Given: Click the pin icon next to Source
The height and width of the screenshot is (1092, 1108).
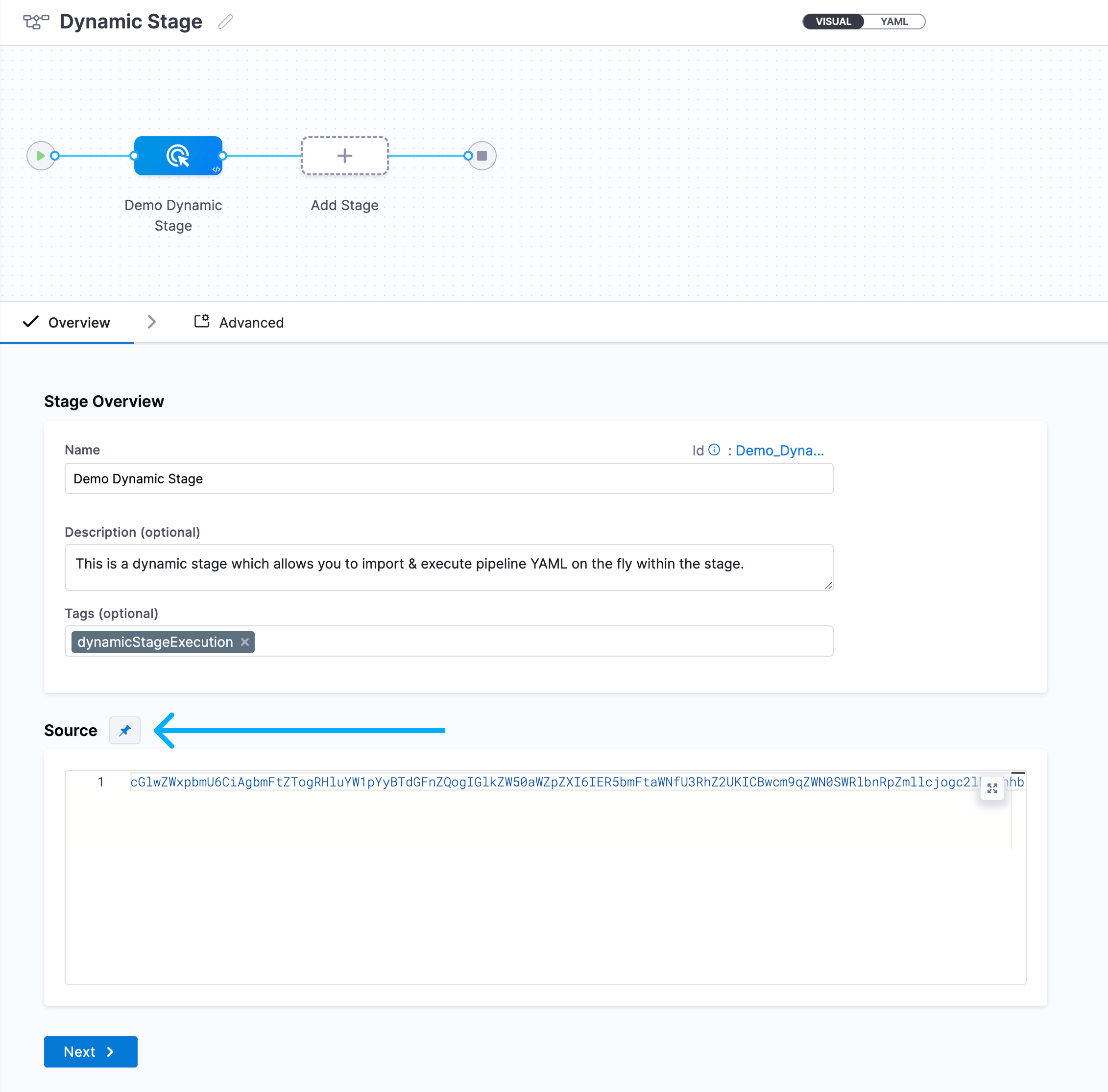Looking at the screenshot, I should (x=124, y=730).
